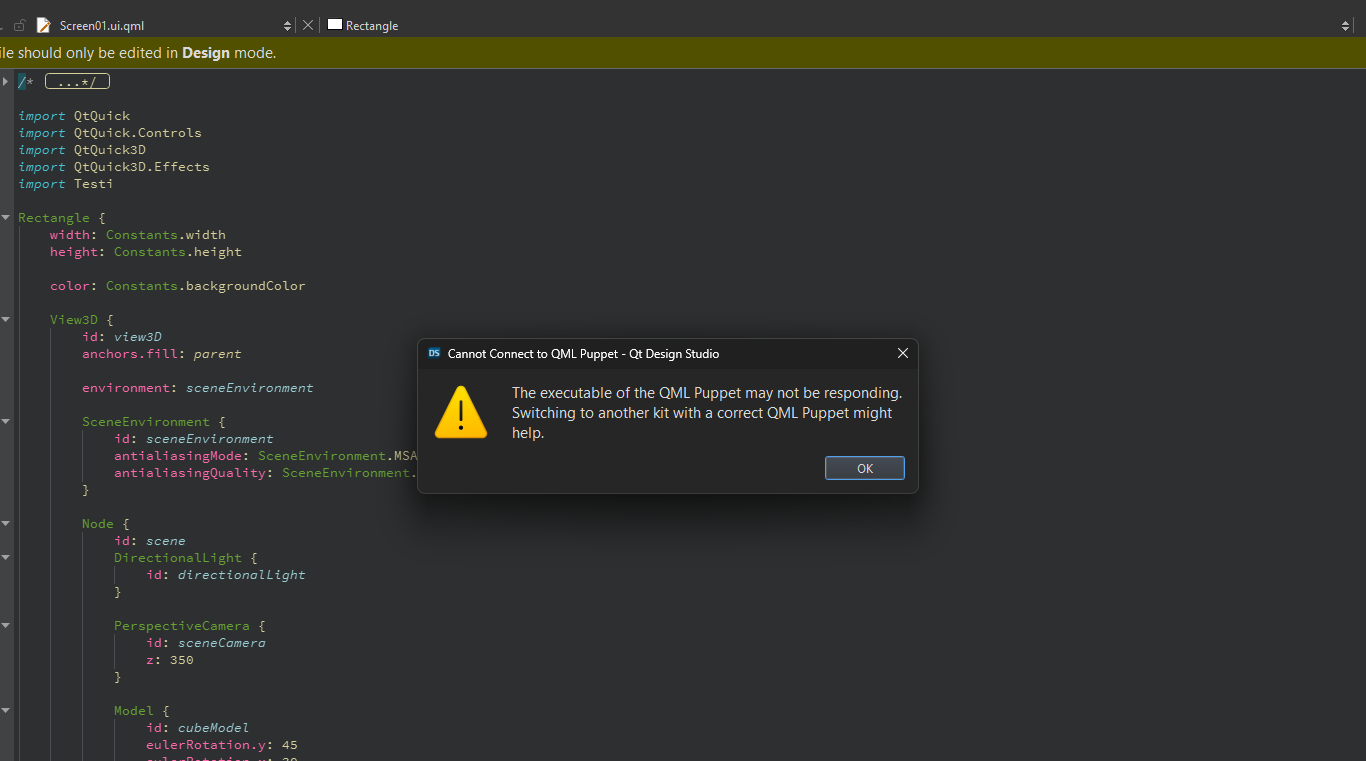Viewport: 1366px width, 761px height.
Task: Click the white Rectangle symbol icon
Action: point(335,25)
